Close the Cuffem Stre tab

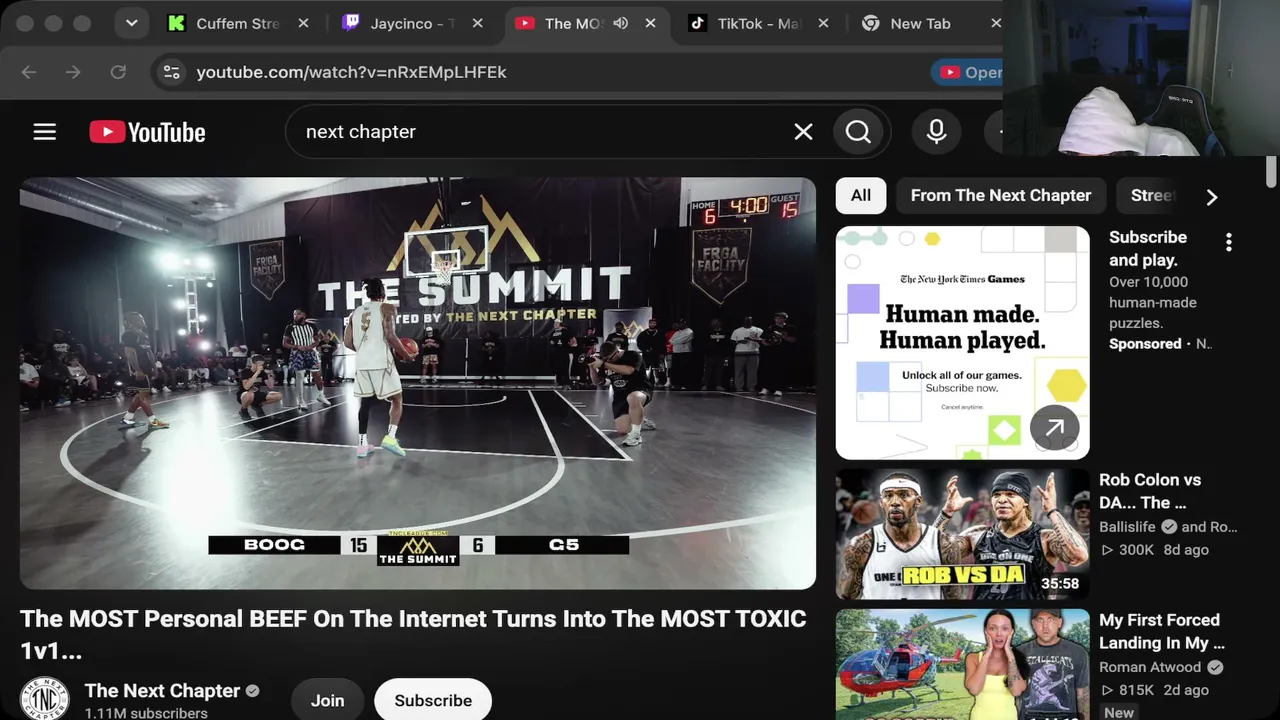click(304, 23)
